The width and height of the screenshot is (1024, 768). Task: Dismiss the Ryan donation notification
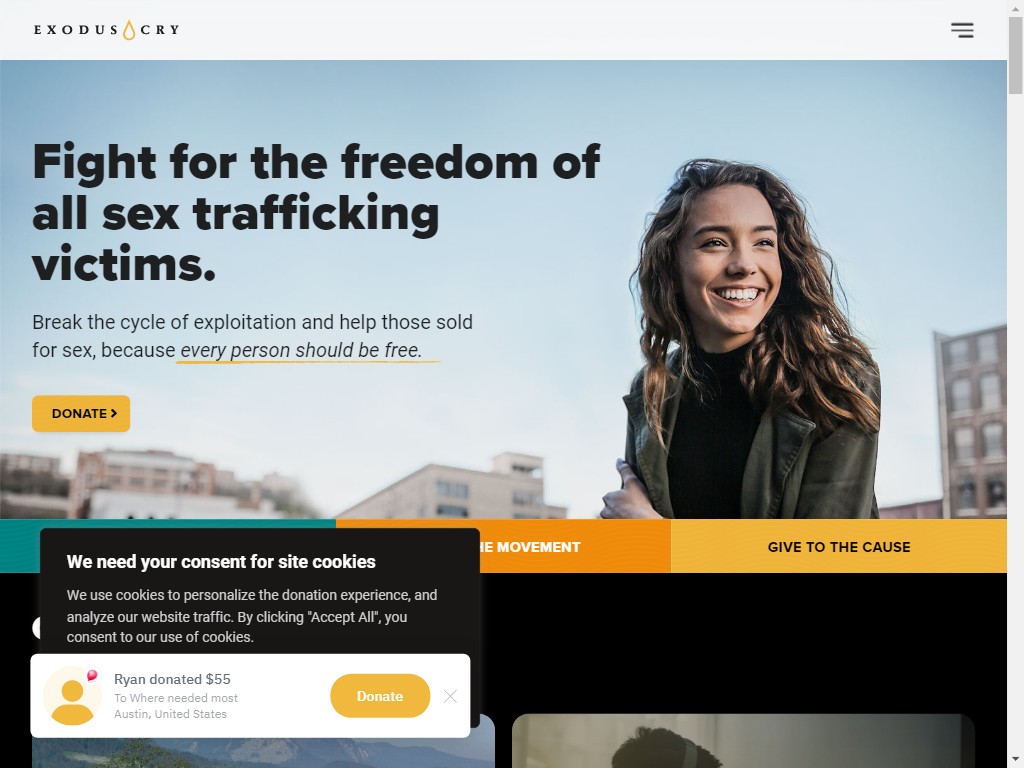click(450, 696)
